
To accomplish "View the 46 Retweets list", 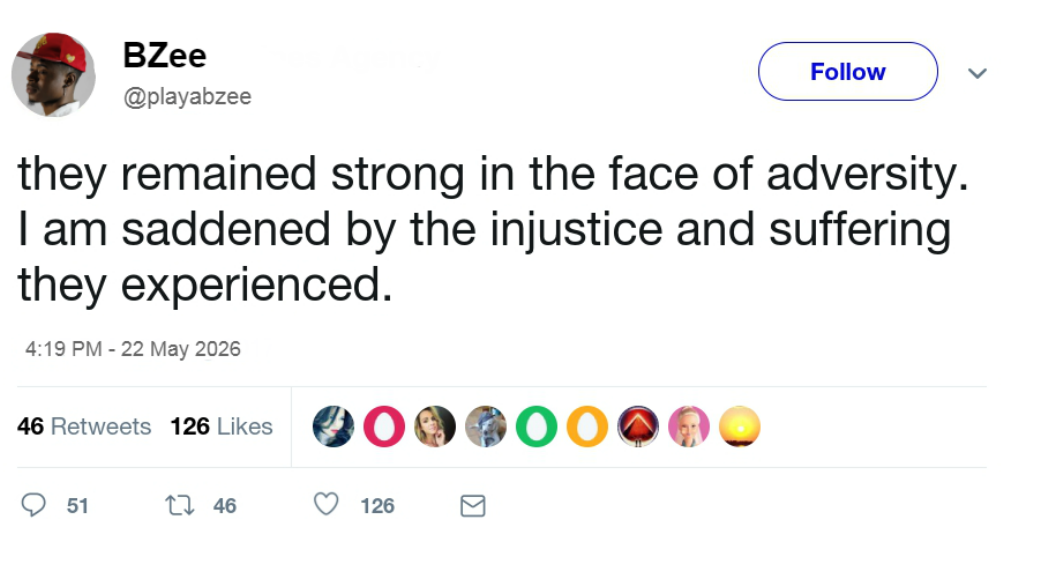I will tap(85, 427).
